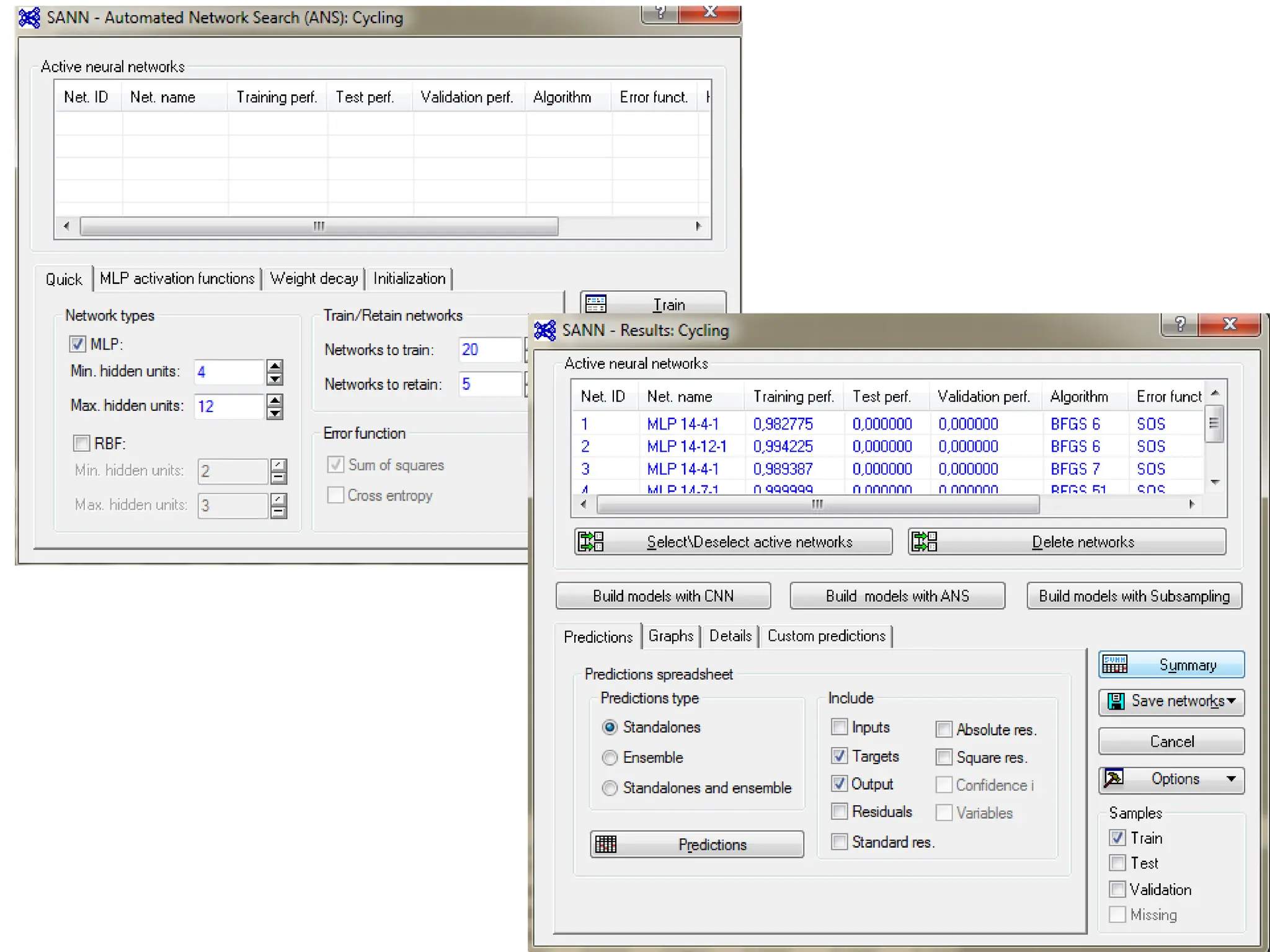Viewport: 1270px width, 952px height.
Task: Click the SANN Results window title icon
Action: point(545,330)
